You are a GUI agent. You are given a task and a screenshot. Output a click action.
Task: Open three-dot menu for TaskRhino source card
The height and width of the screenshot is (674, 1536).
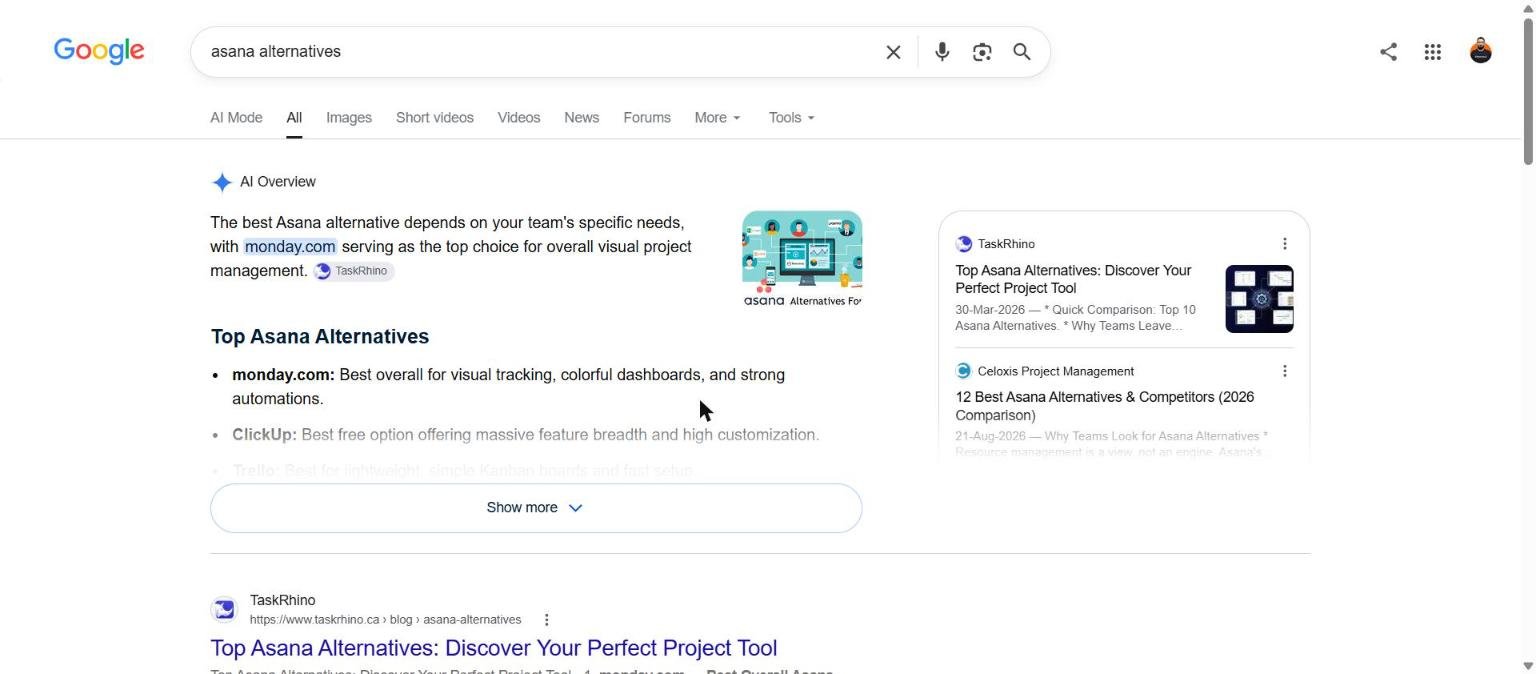click(1285, 244)
